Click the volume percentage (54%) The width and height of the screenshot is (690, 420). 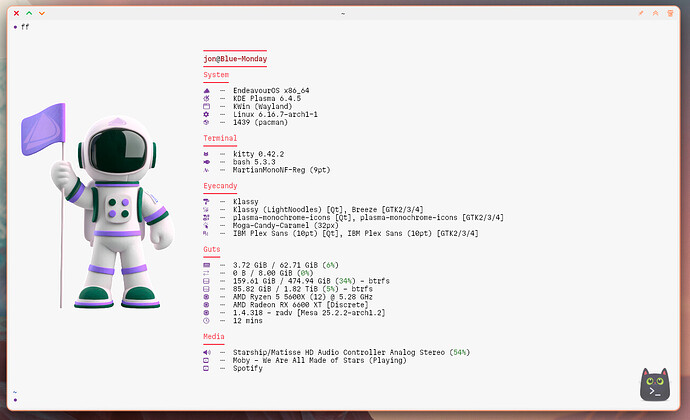point(460,352)
